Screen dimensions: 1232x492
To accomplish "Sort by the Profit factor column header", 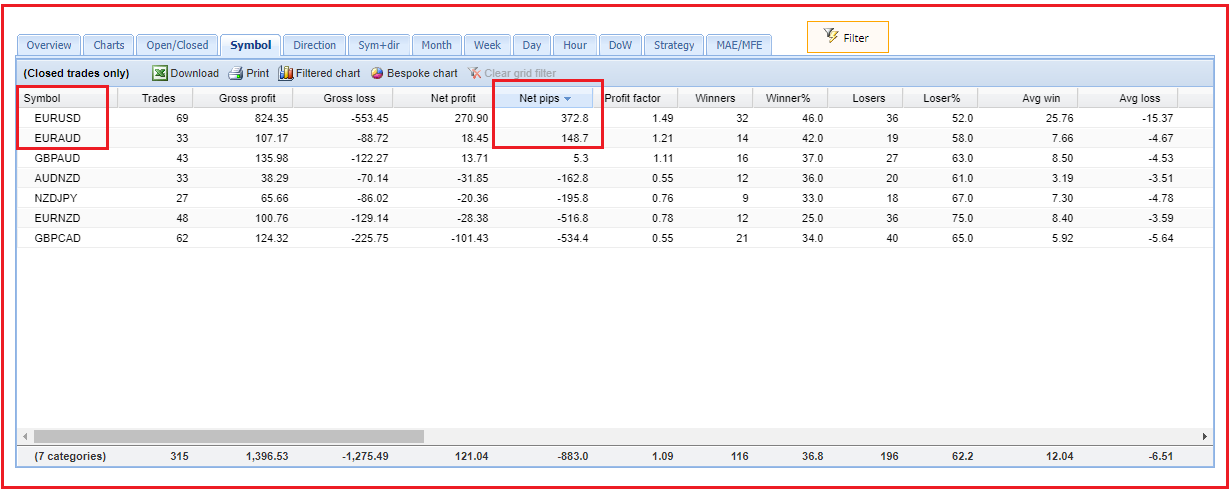I will pos(635,98).
